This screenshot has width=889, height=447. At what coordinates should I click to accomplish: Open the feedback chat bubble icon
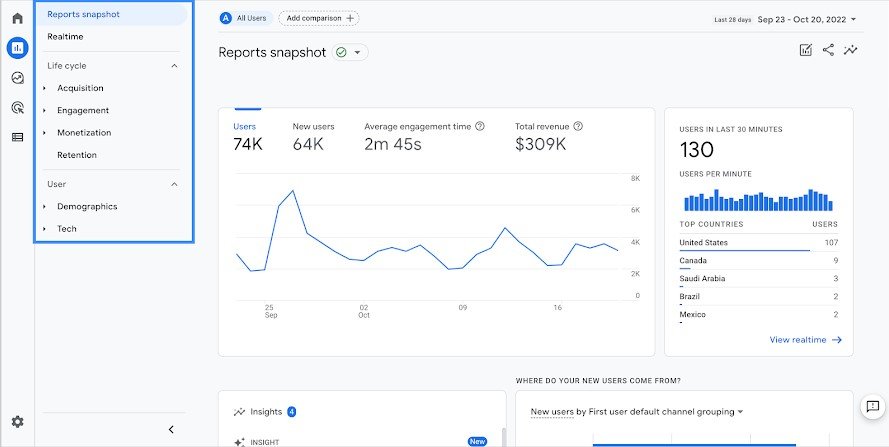pyautogui.click(x=873, y=406)
